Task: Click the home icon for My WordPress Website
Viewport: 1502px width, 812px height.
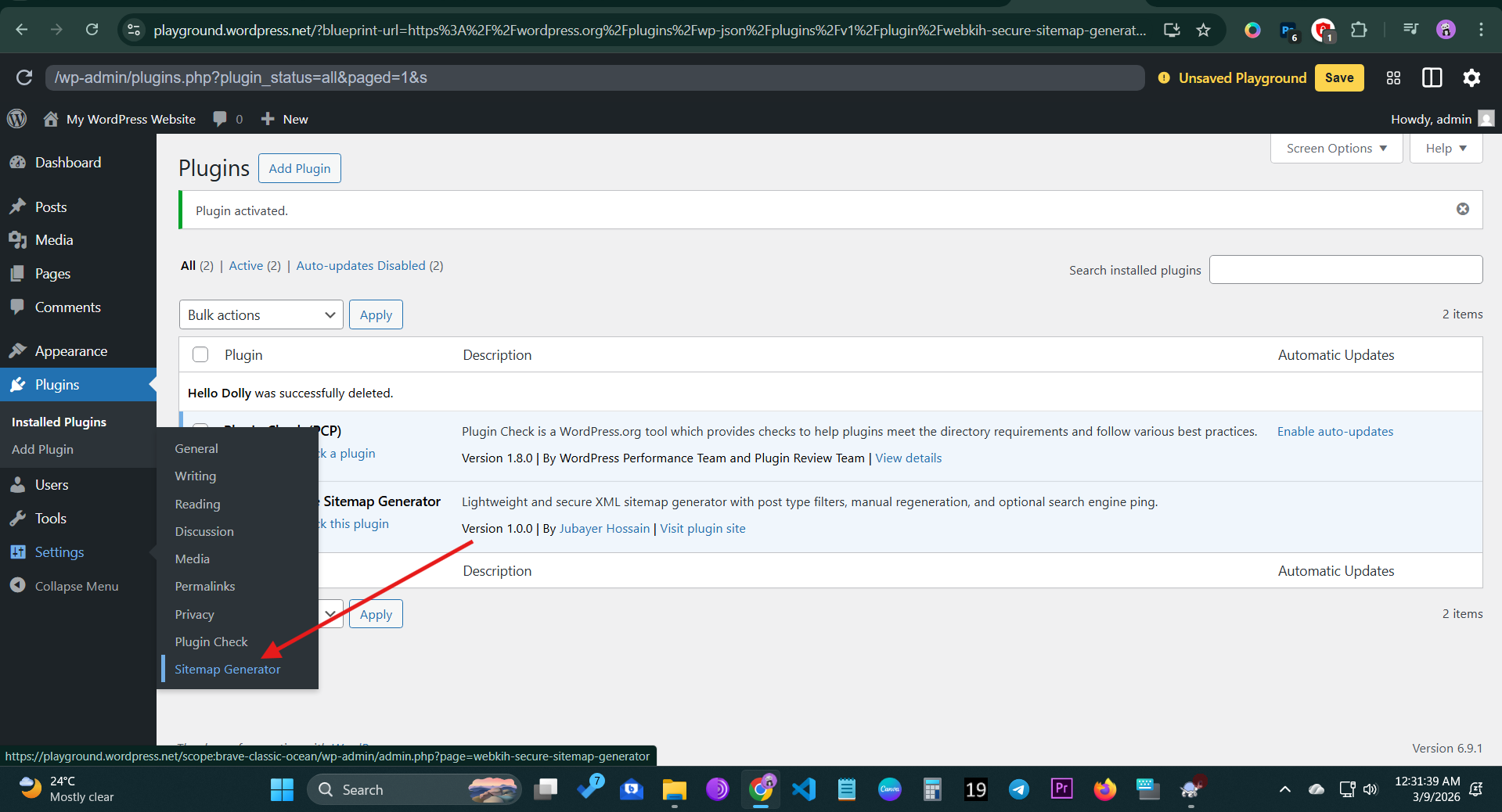Action: pyautogui.click(x=51, y=119)
